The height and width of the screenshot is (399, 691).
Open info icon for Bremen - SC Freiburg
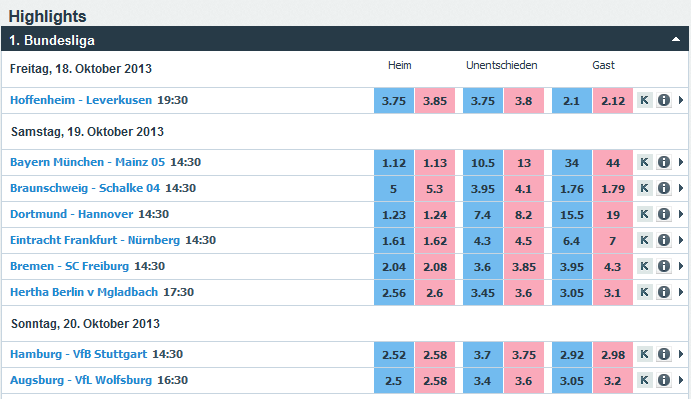(x=664, y=266)
